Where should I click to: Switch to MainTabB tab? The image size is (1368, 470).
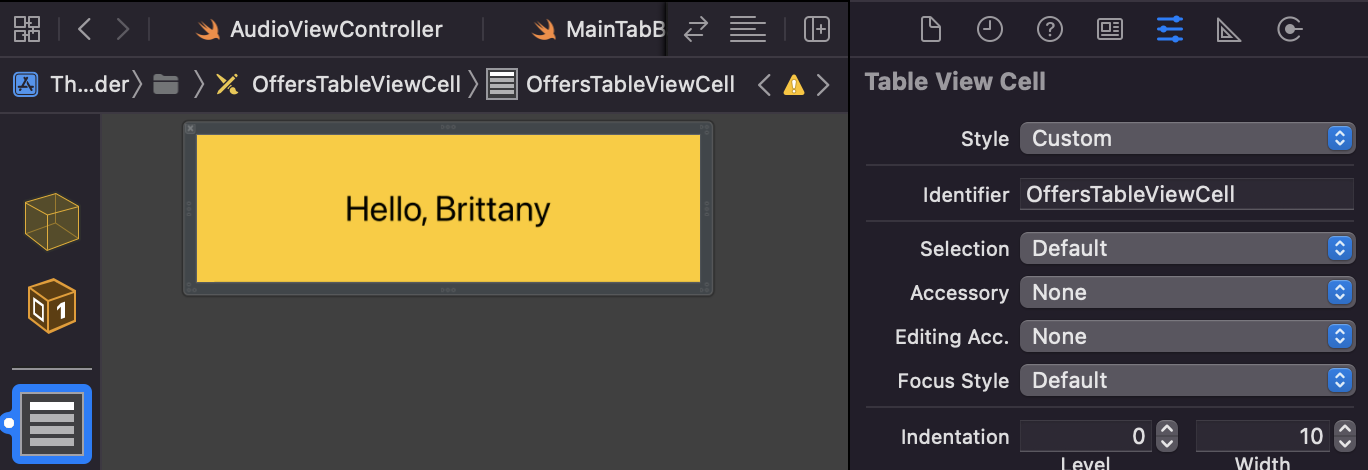click(598, 29)
